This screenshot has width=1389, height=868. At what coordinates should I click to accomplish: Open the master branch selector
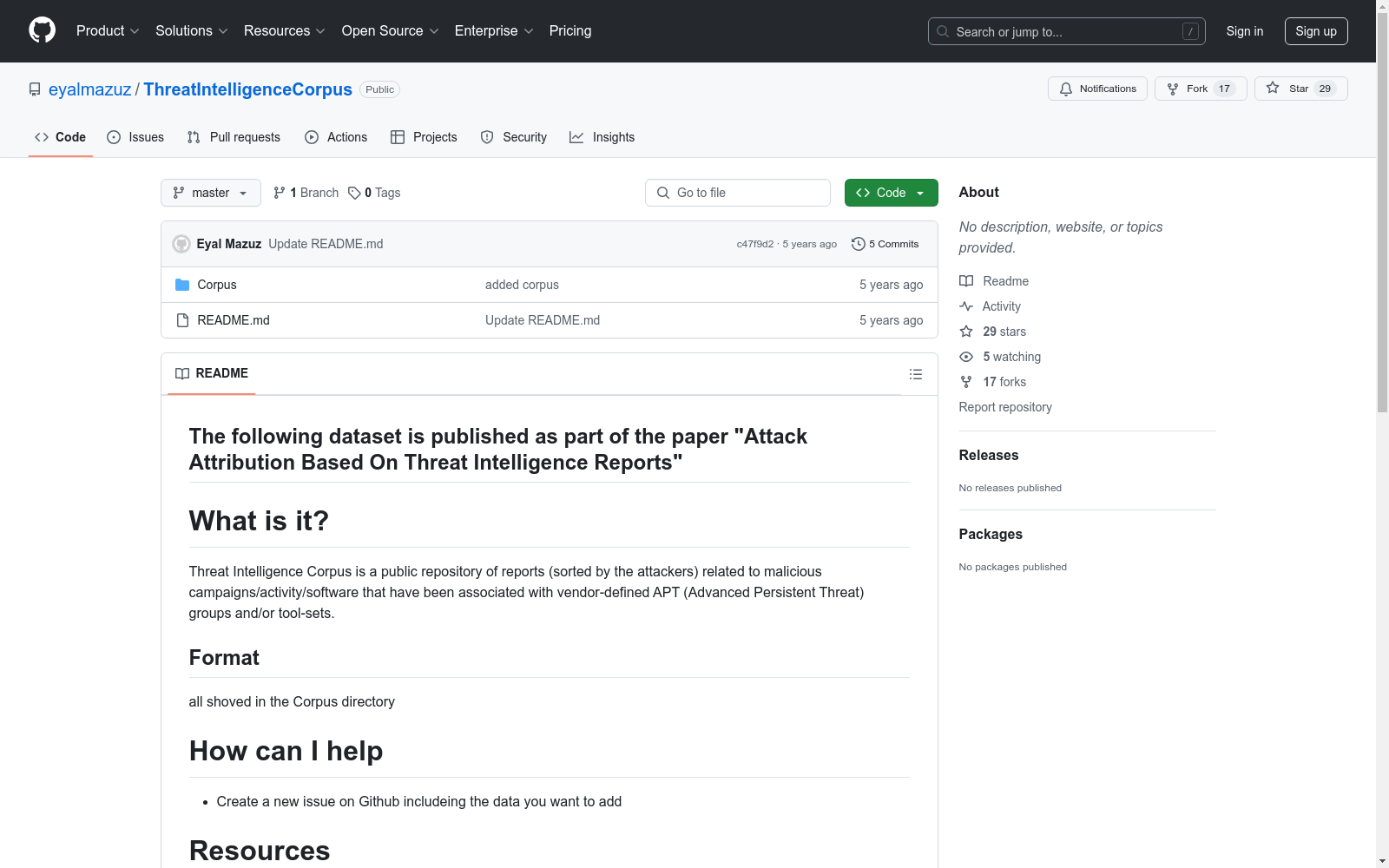[211, 193]
